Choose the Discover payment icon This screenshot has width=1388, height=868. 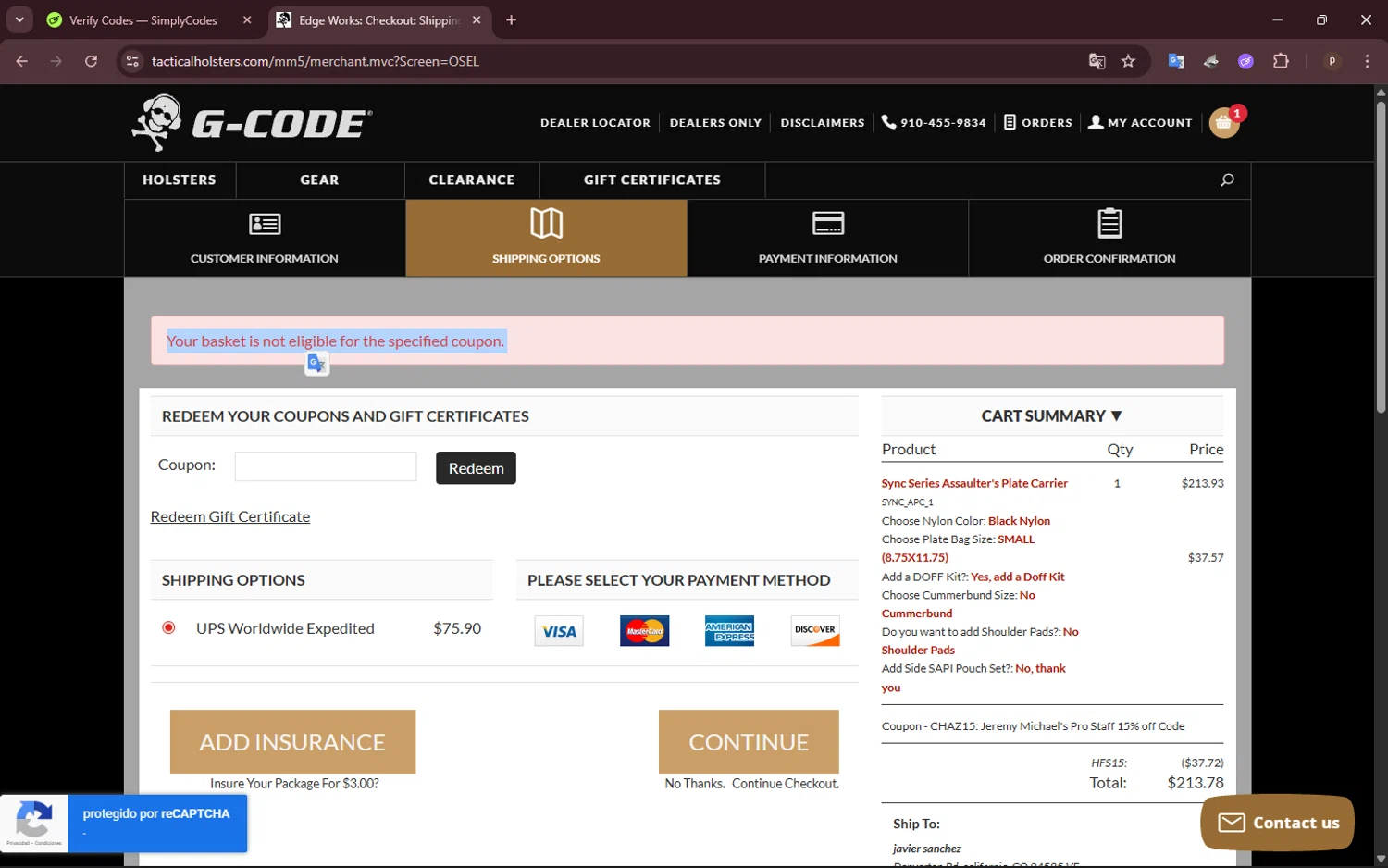coord(815,631)
